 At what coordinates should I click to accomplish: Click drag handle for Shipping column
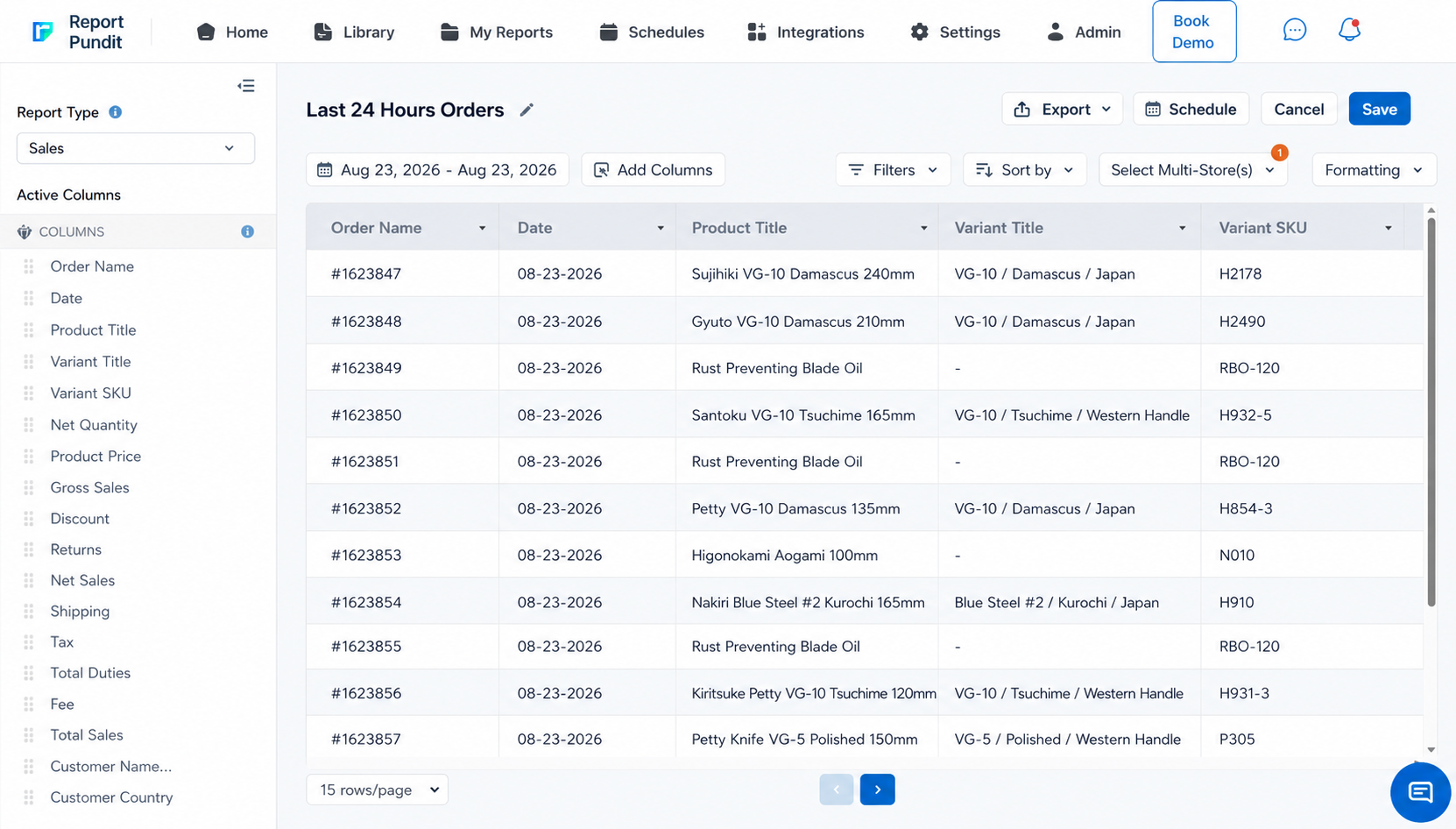(29, 611)
